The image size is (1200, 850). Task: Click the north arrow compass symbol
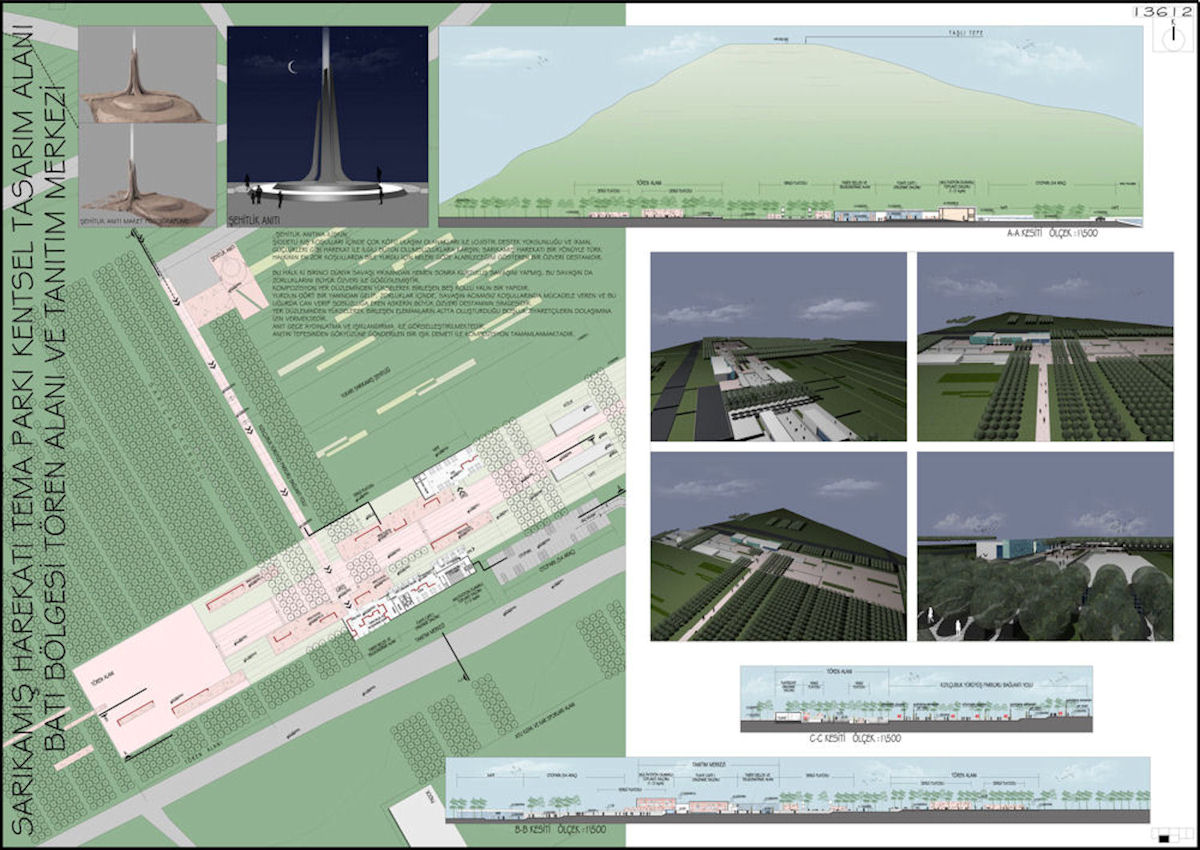tap(1171, 37)
